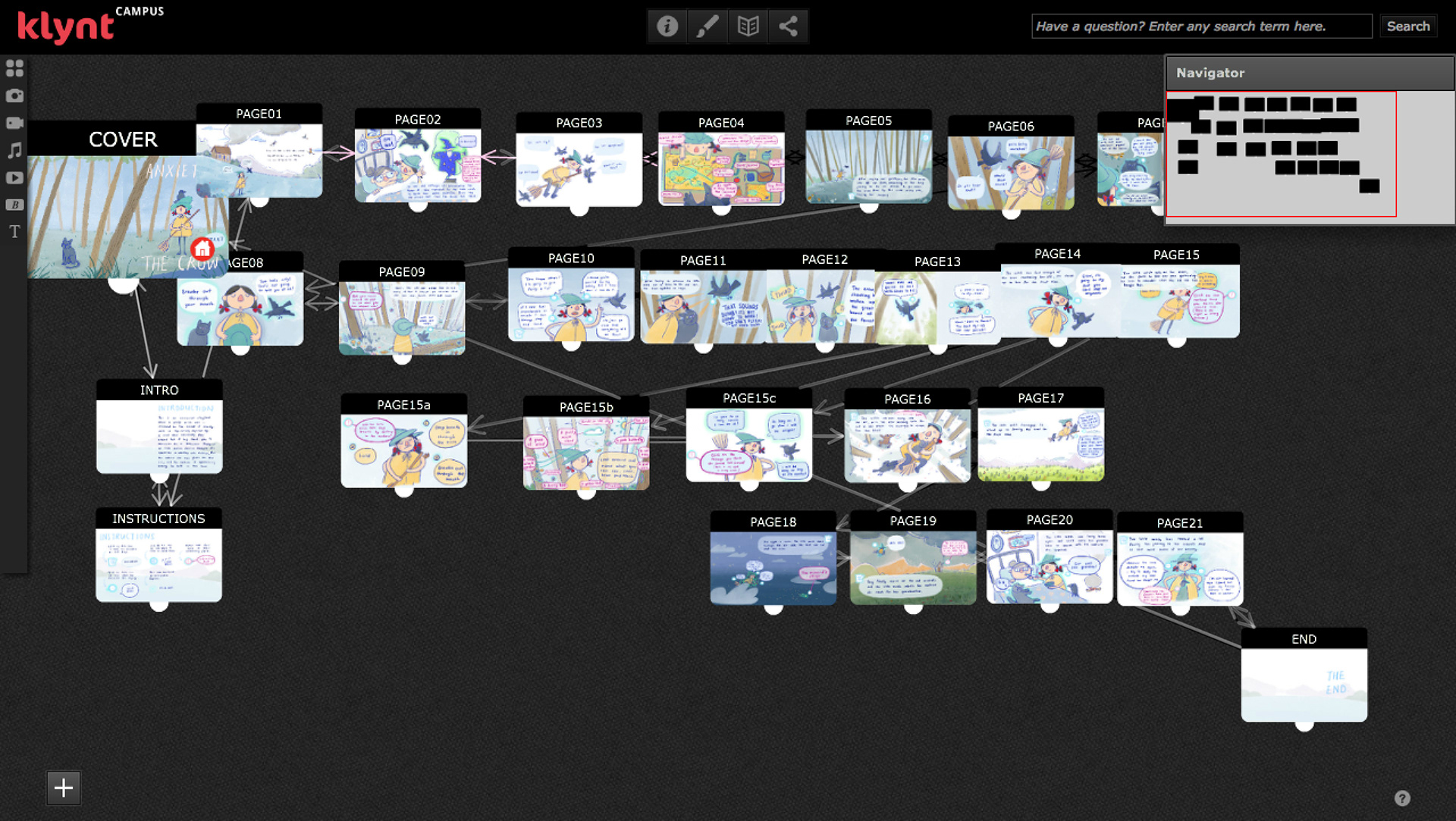Select the INTRO sequence thumbnail
Screen dimensions: 1456x821
159,437
